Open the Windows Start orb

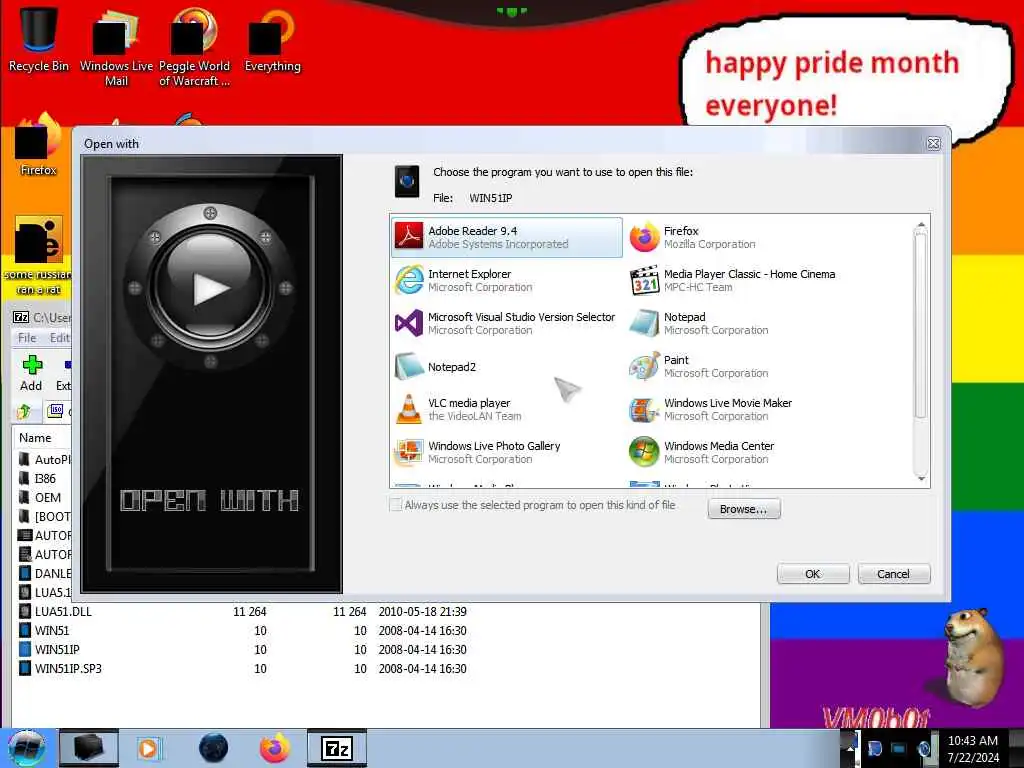pos(26,748)
